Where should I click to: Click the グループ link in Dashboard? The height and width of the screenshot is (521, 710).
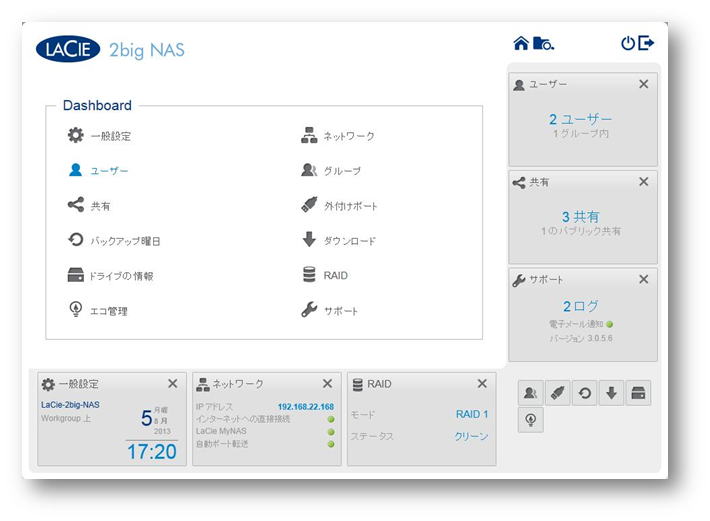(342, 171)
